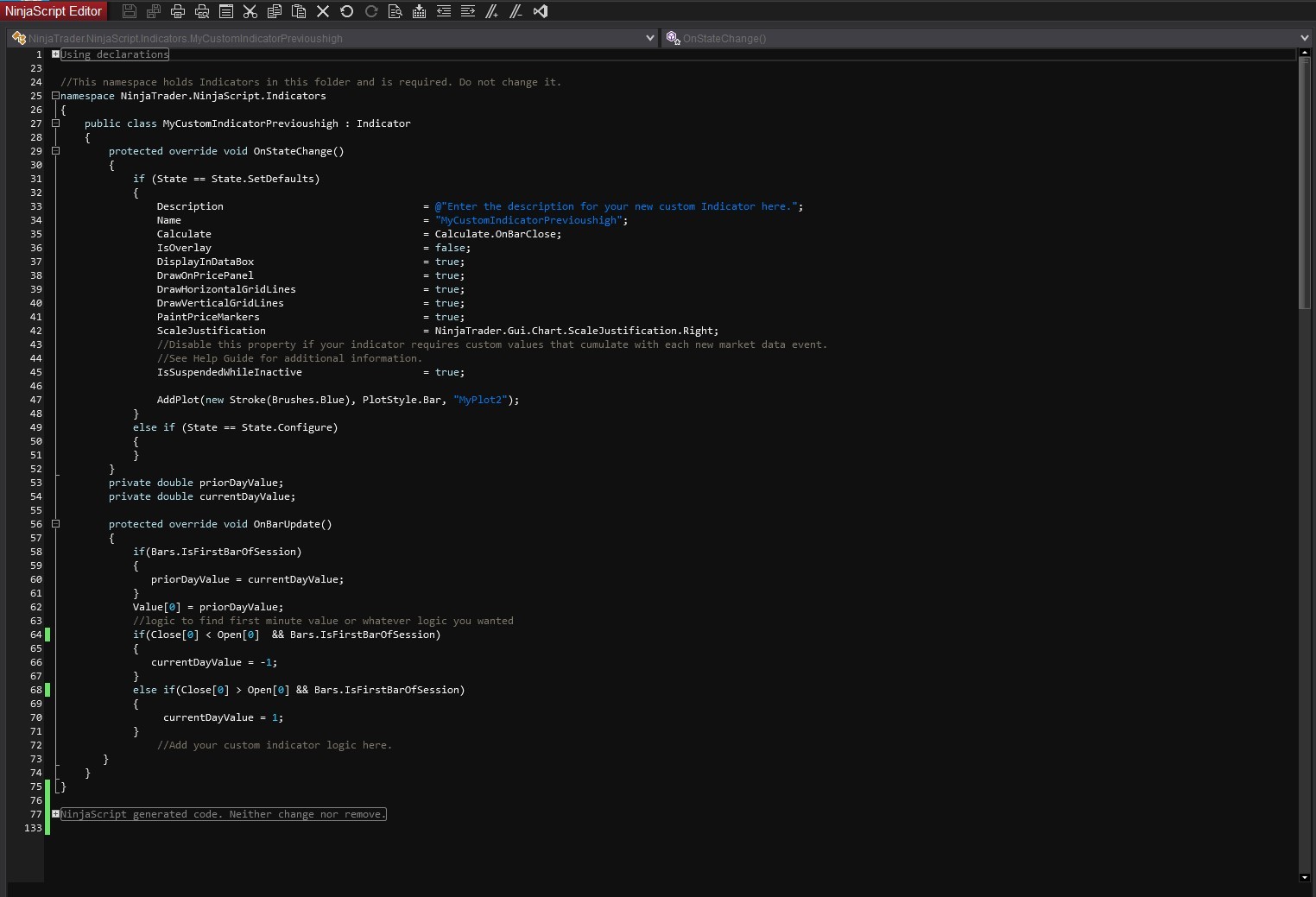Select the NinjaScript Editor tab
Image resolution: width=1316 pixels, height=897 pixels.
(x=54, y=11)
